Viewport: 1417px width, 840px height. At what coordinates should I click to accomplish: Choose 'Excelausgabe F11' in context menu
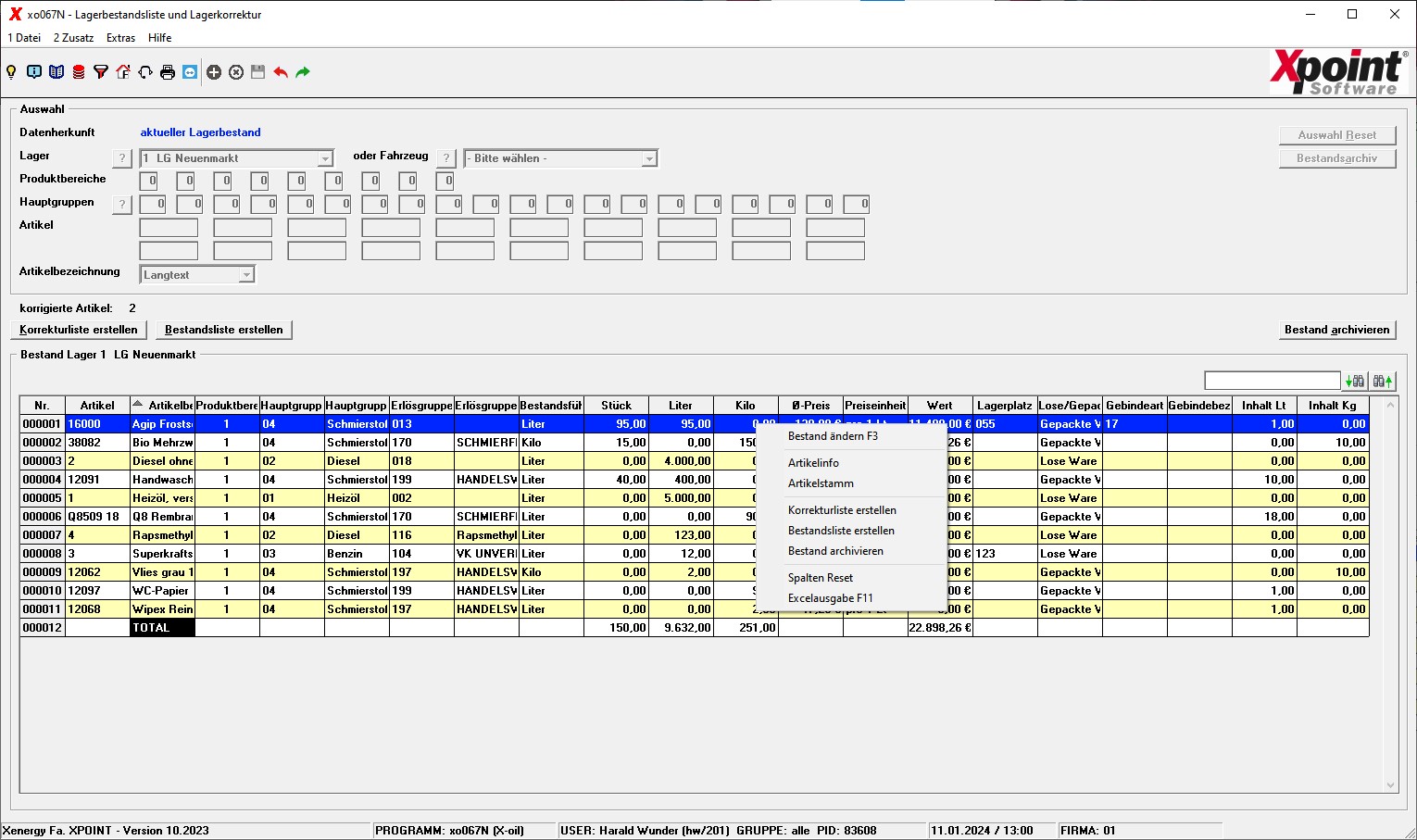(852, 598)
